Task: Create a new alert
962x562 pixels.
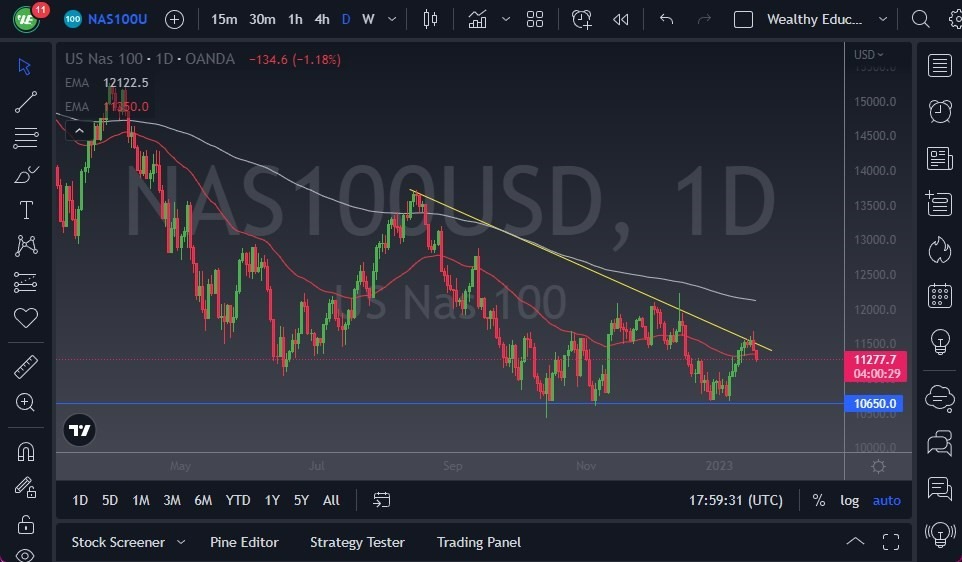Action: click(x=582, y=20)
